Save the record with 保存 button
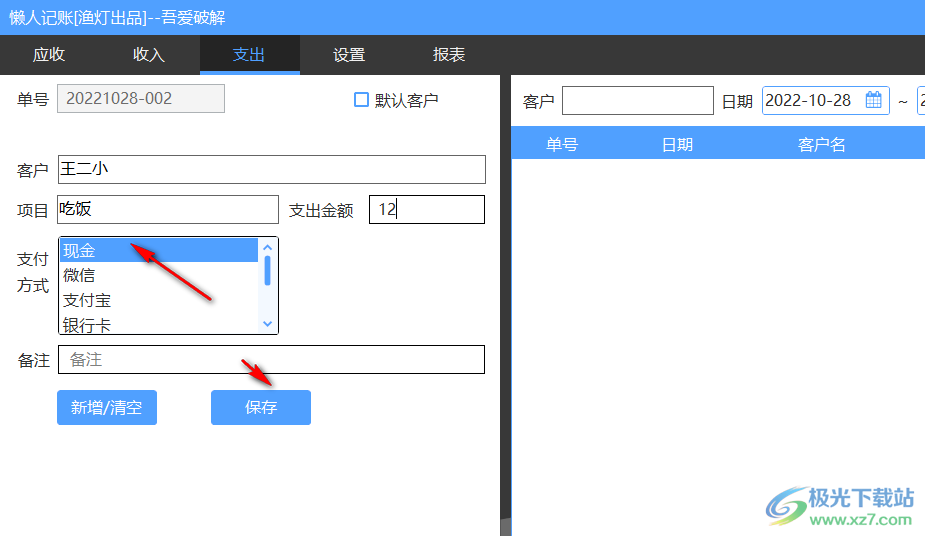Viewport: 925px width, 536px height. pos(261,407)
